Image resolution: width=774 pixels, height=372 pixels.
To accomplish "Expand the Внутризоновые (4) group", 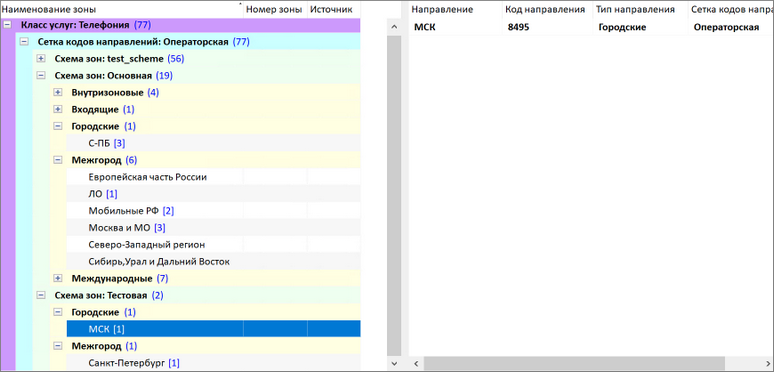I will [x=58, y=92].
